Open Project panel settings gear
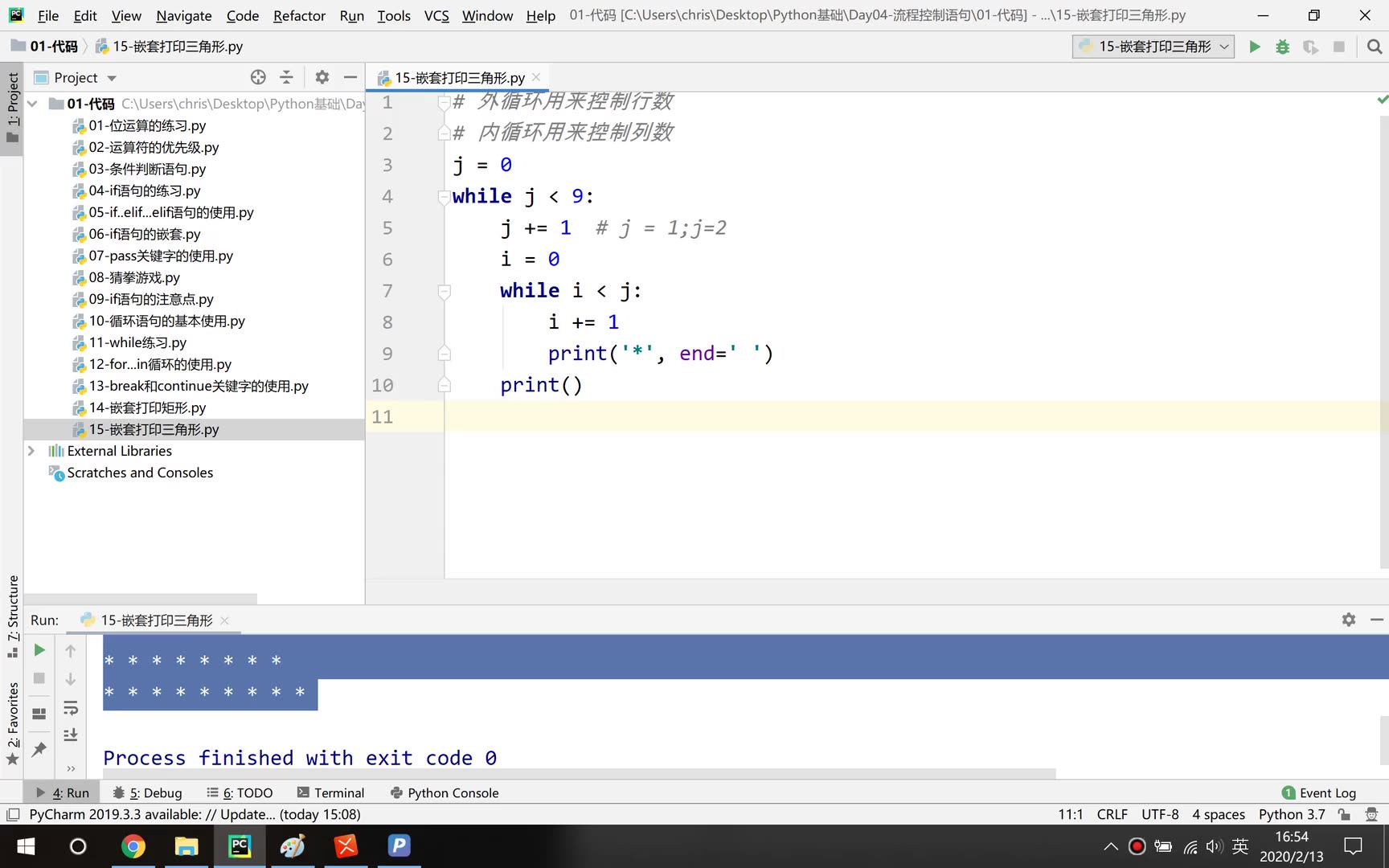Image resolution: width=1389 pixels, height=868 pixels. point(322,77)
